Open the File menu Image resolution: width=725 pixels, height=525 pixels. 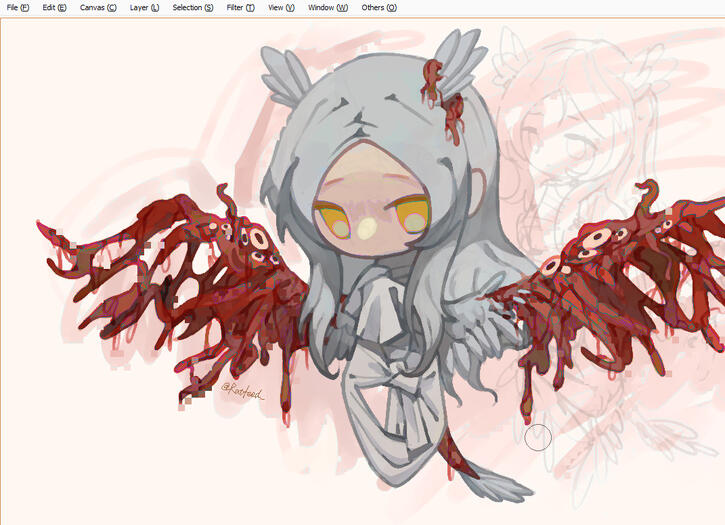click(x=17, y=7)
